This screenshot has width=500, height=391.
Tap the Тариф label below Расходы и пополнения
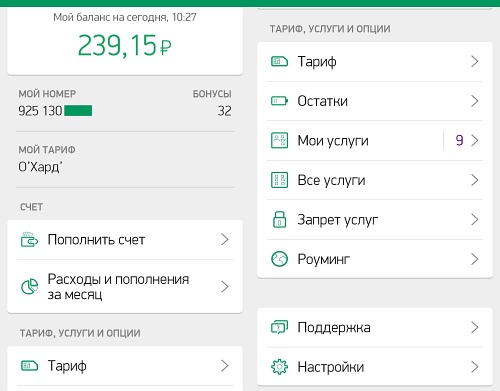[x=67, y=366]
